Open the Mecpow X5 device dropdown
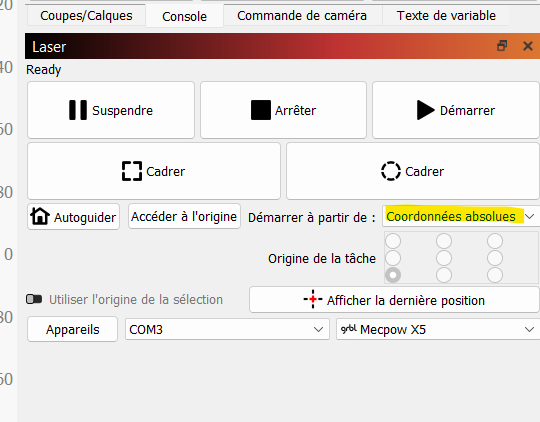The image size is (540, 422). pyautogui.click(x=438, y=329)
